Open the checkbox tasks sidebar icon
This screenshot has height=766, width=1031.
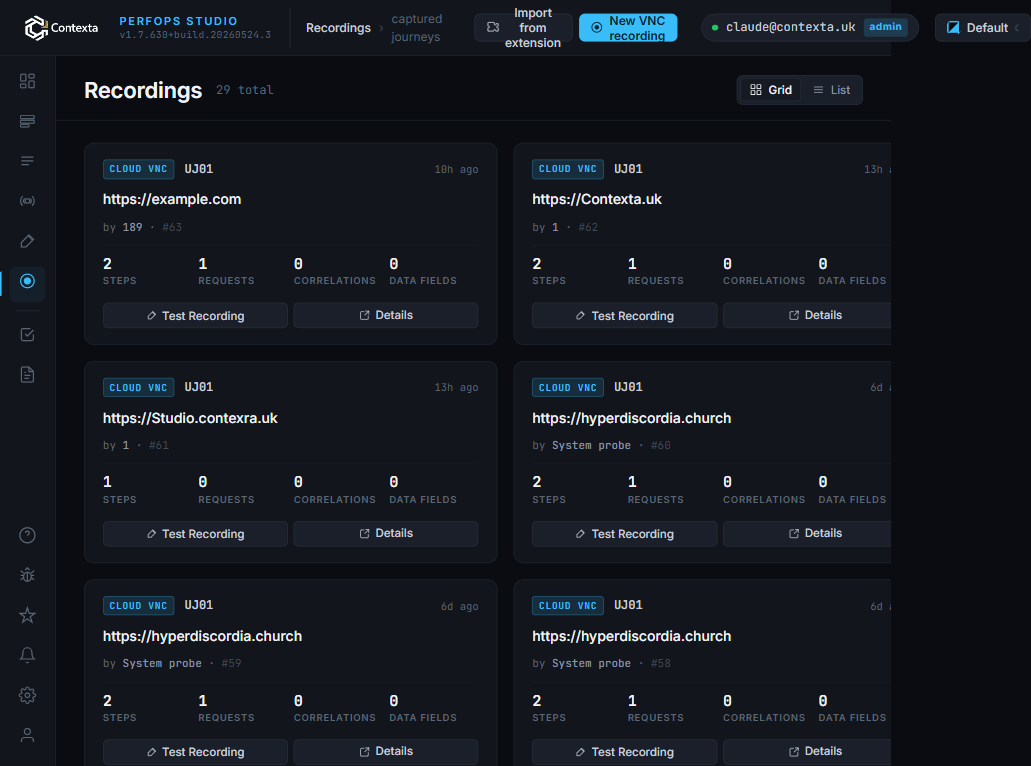(x=27, y=335)
